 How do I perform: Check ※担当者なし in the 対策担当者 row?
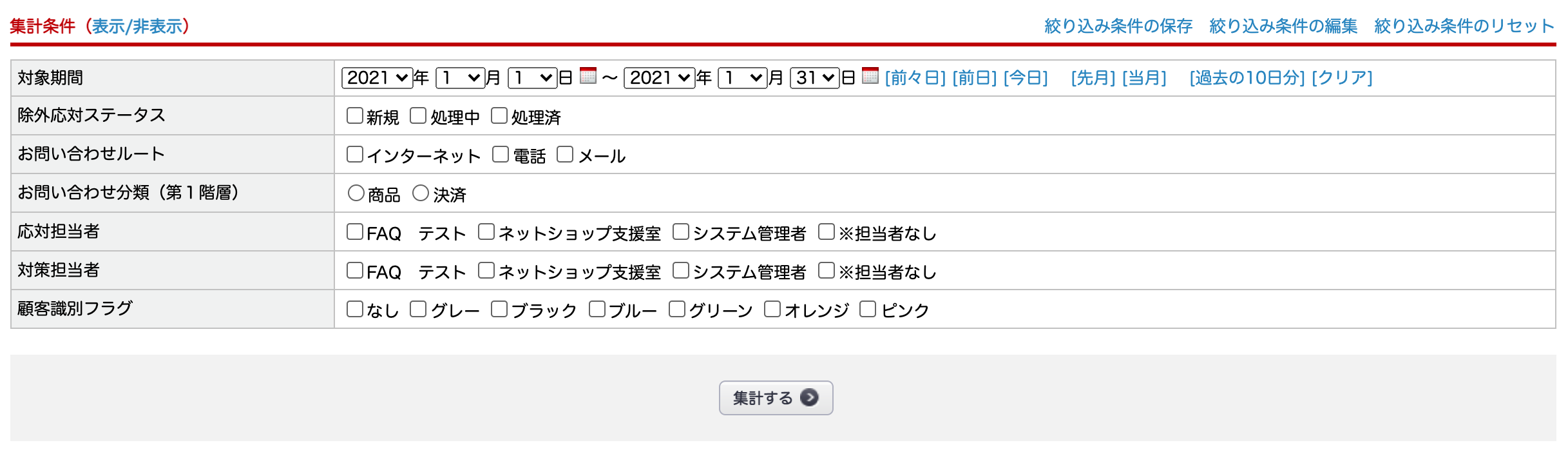pyautogui.click(x=827, y=271)
